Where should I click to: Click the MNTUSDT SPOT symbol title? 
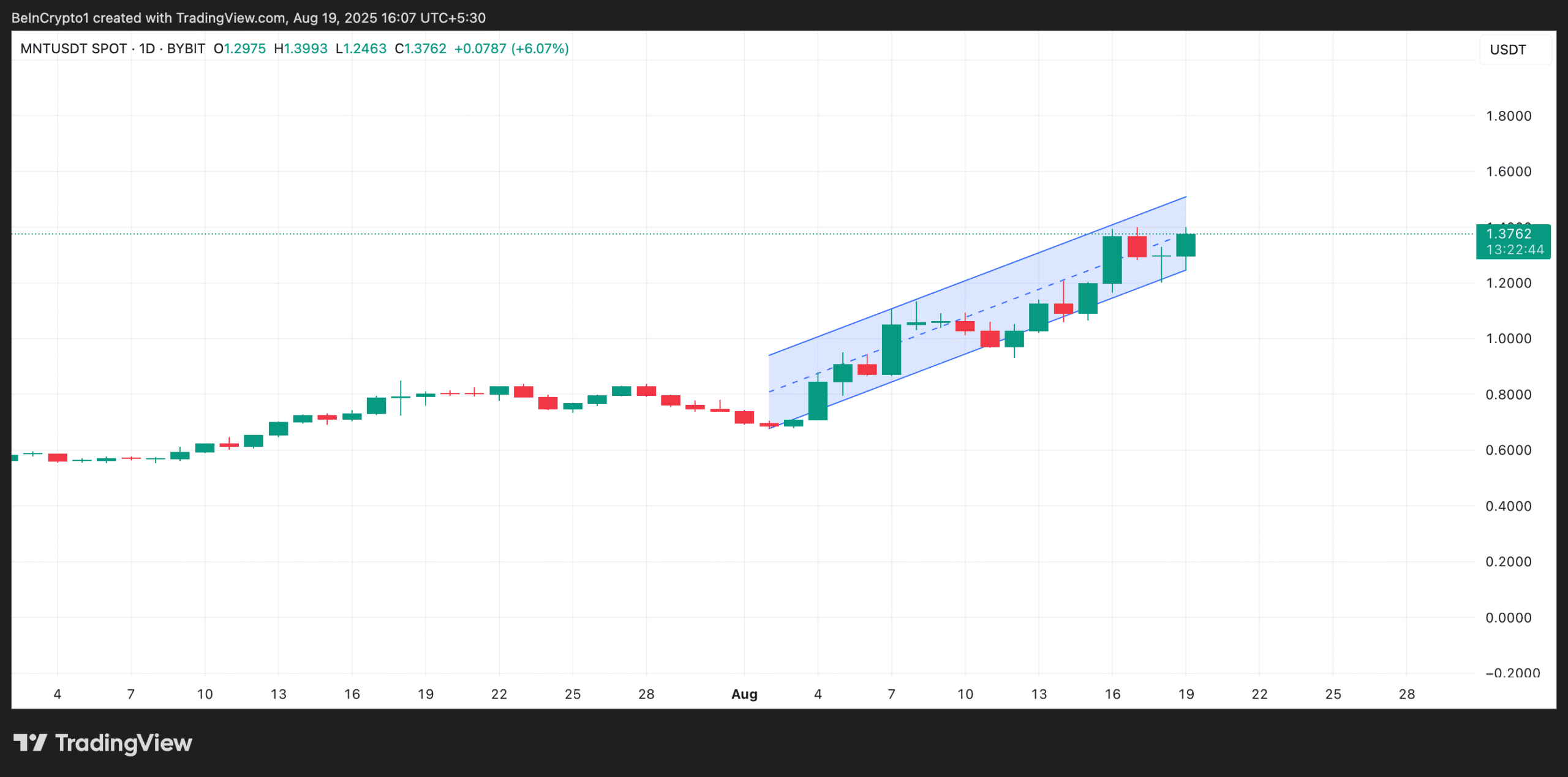73,48
